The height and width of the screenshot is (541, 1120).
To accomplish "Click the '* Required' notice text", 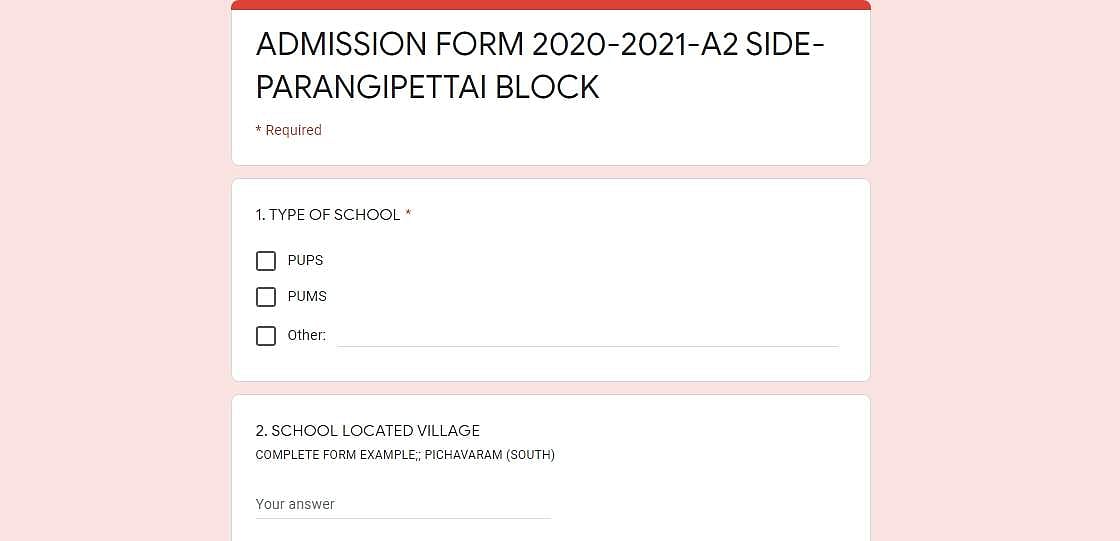I will pos(289,130).
